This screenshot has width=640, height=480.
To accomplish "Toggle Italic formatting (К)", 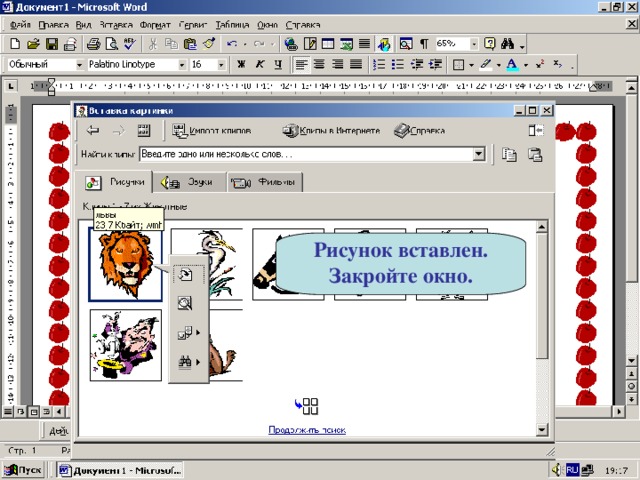I will pos(260,64).
